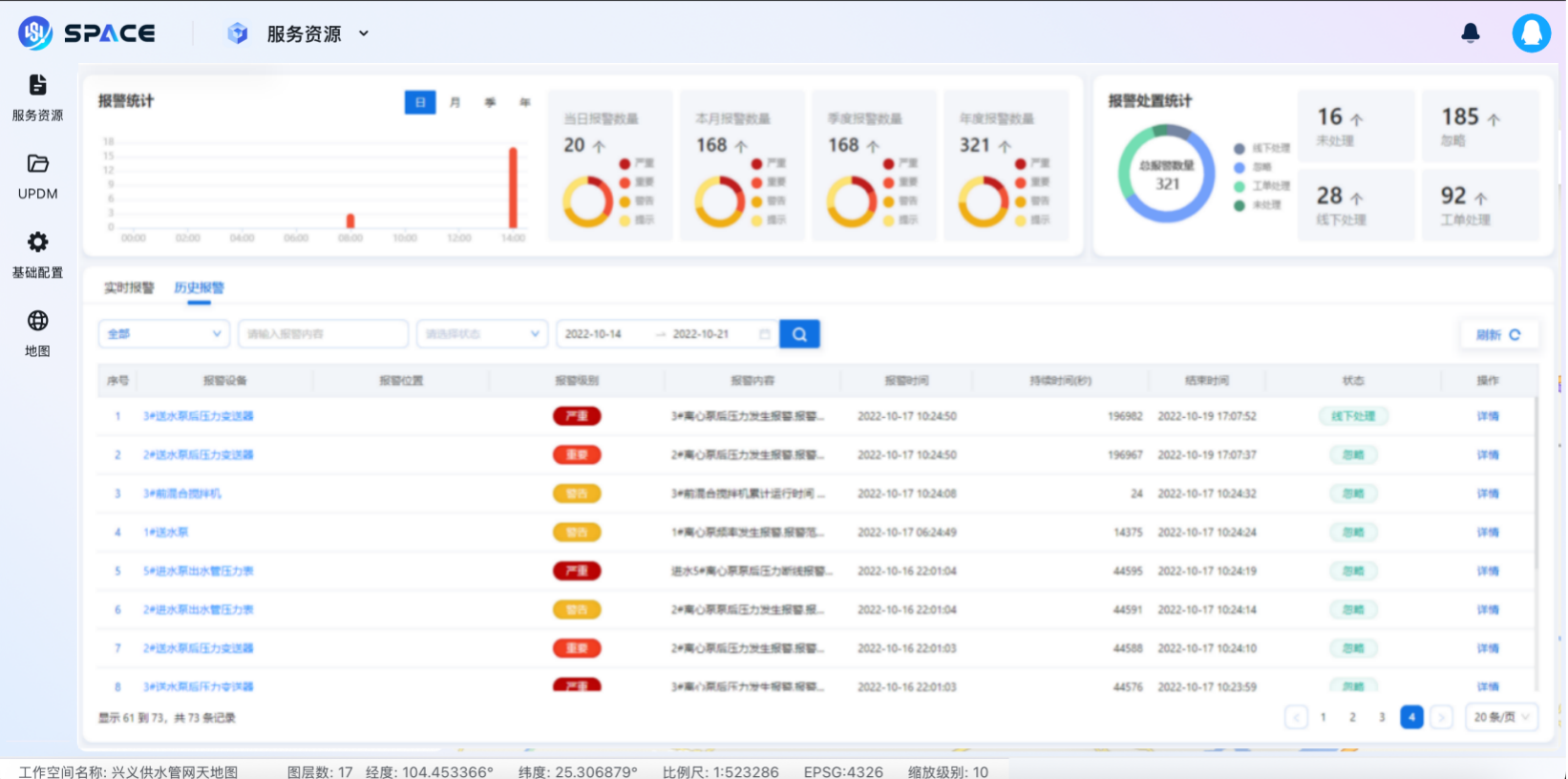Open the 20 条/页 page size dropdown
1568x779 pixels.
tap(1501, 717)
